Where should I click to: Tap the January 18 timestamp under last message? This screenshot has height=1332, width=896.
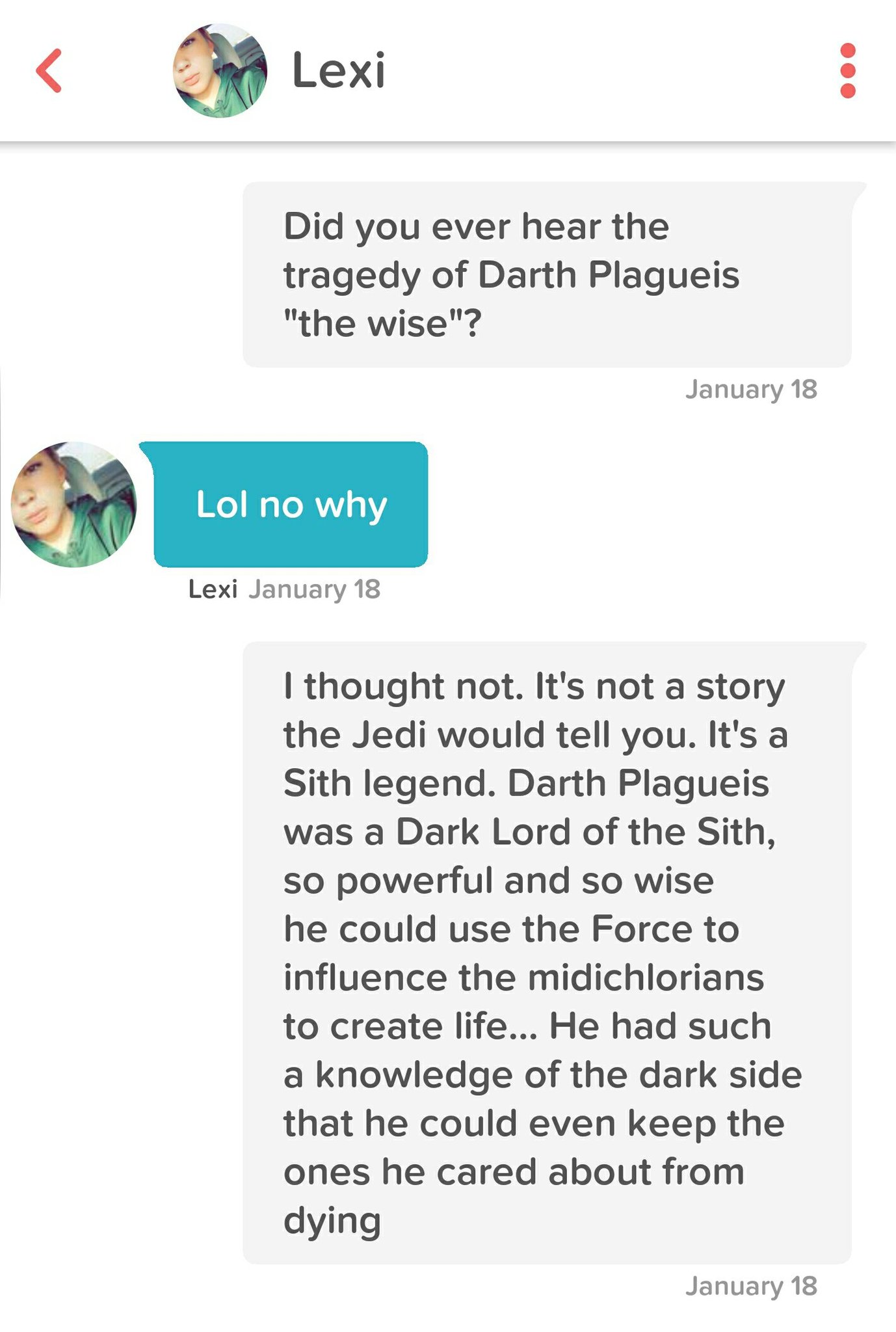[x=751, y=1286]
